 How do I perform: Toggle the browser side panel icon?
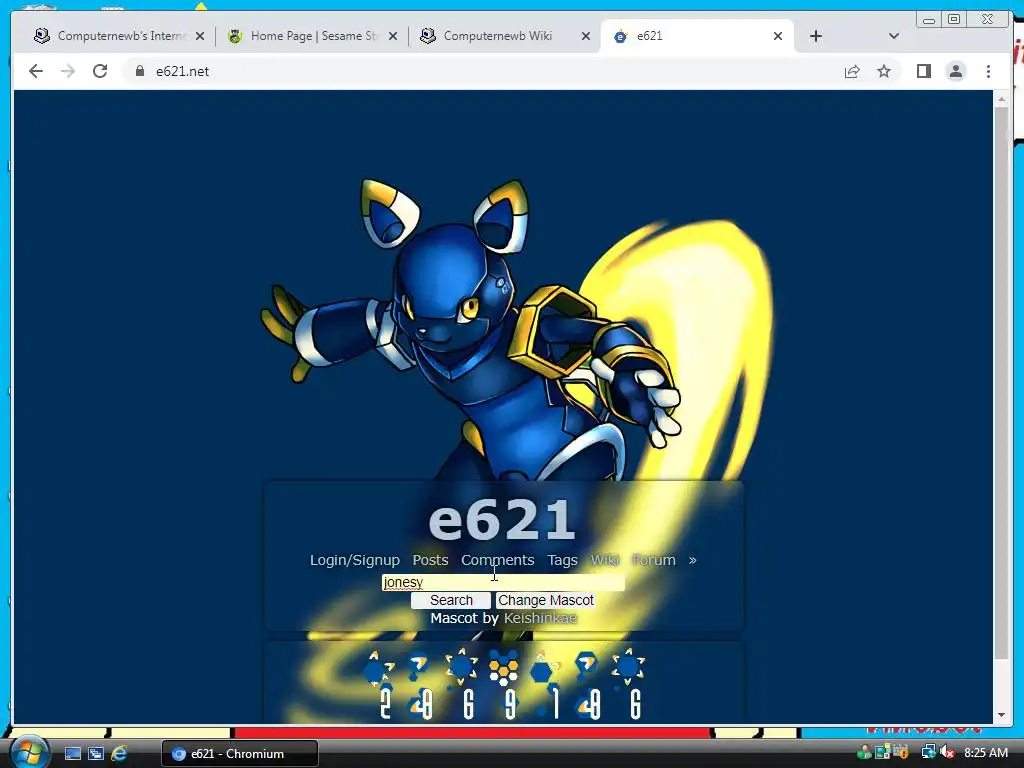pyautogui.click(x=923, y=71)
